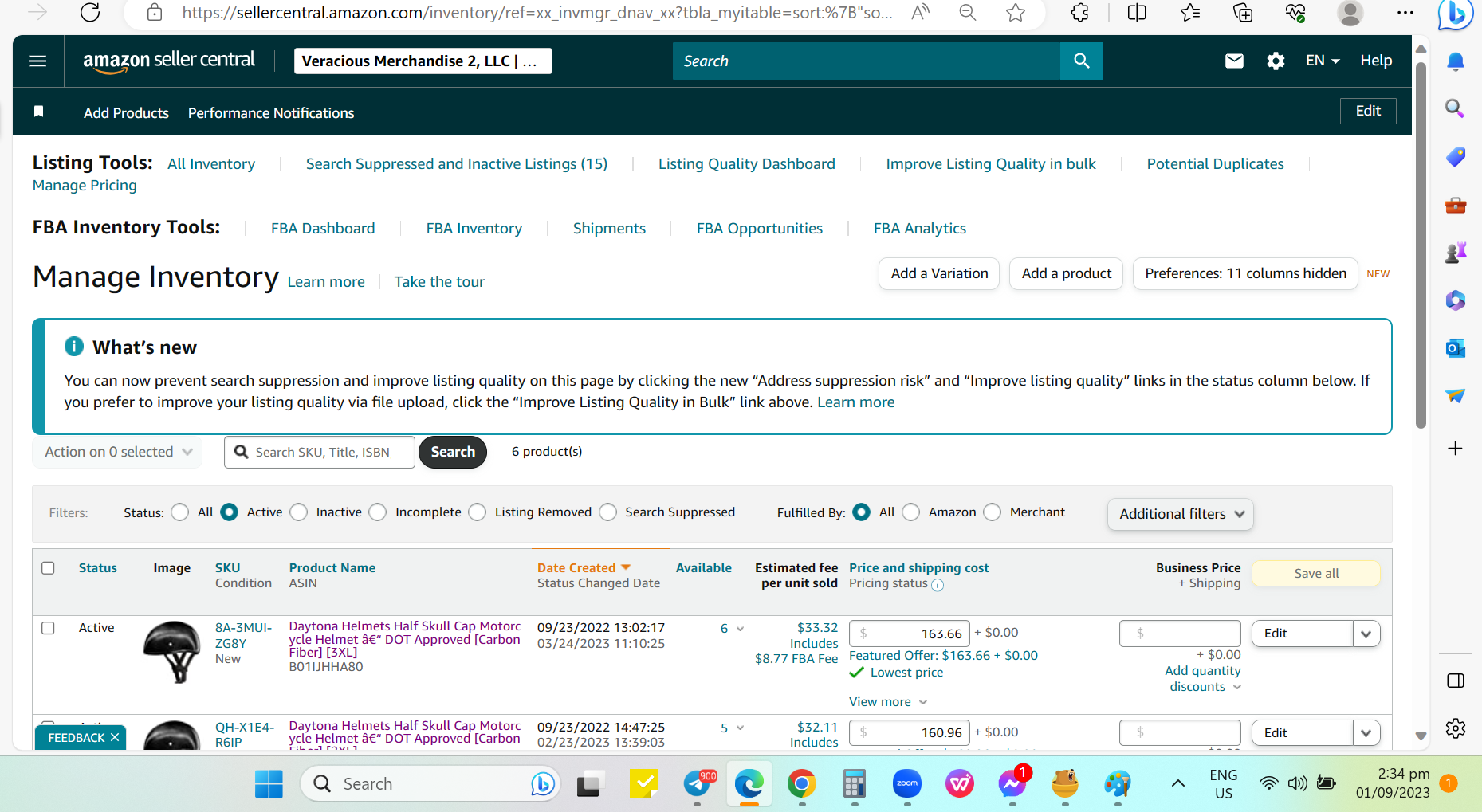Open the EN language dropdown
The image size is (1482, 812).
(x=1323, y=61)
